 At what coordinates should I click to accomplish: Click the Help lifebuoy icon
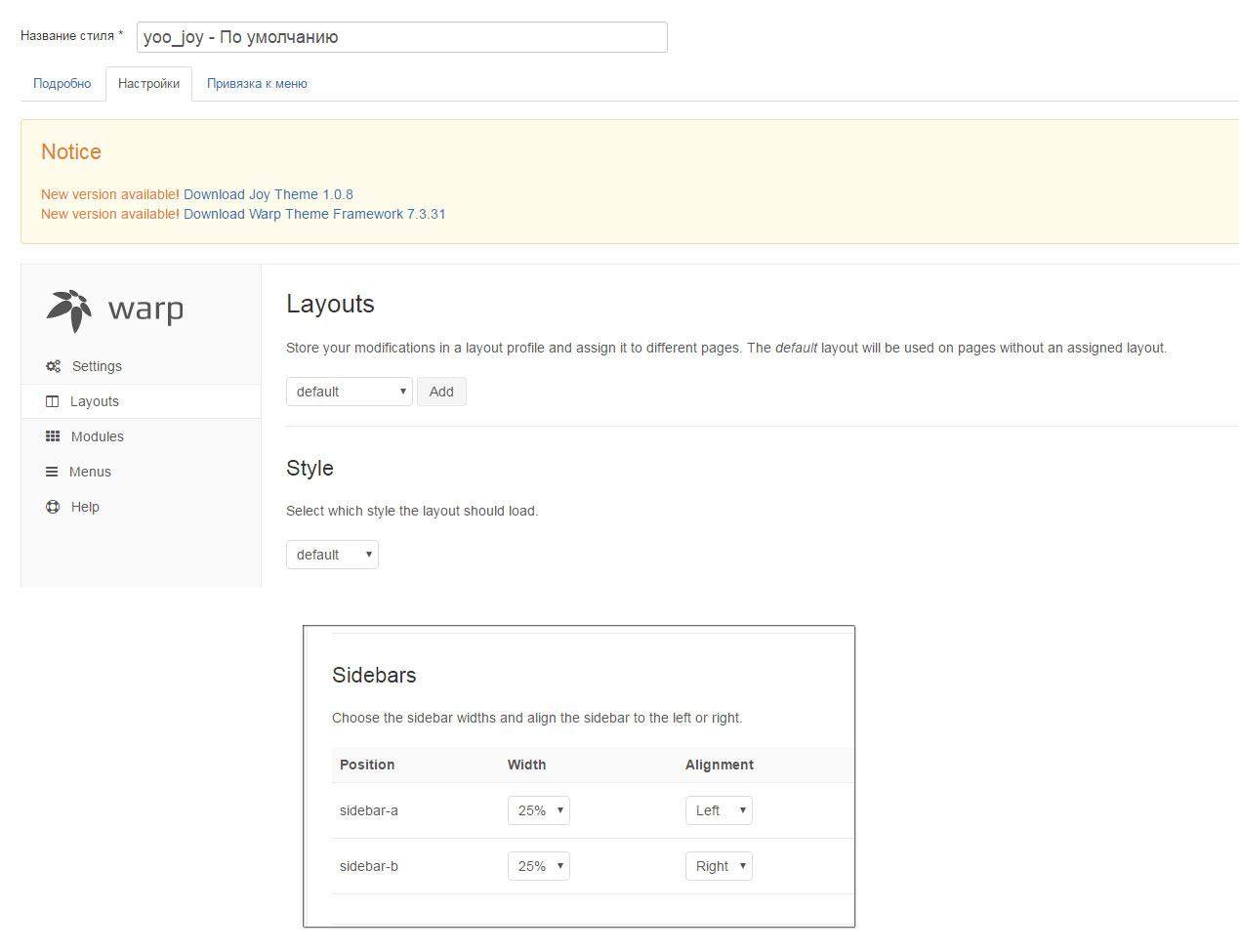(x=53, y=507)
